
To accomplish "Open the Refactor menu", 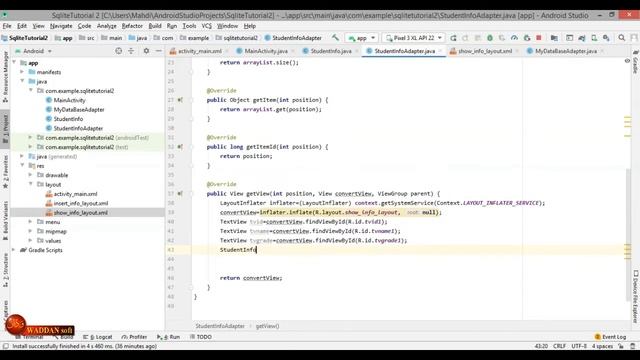I will click(132, 26).
